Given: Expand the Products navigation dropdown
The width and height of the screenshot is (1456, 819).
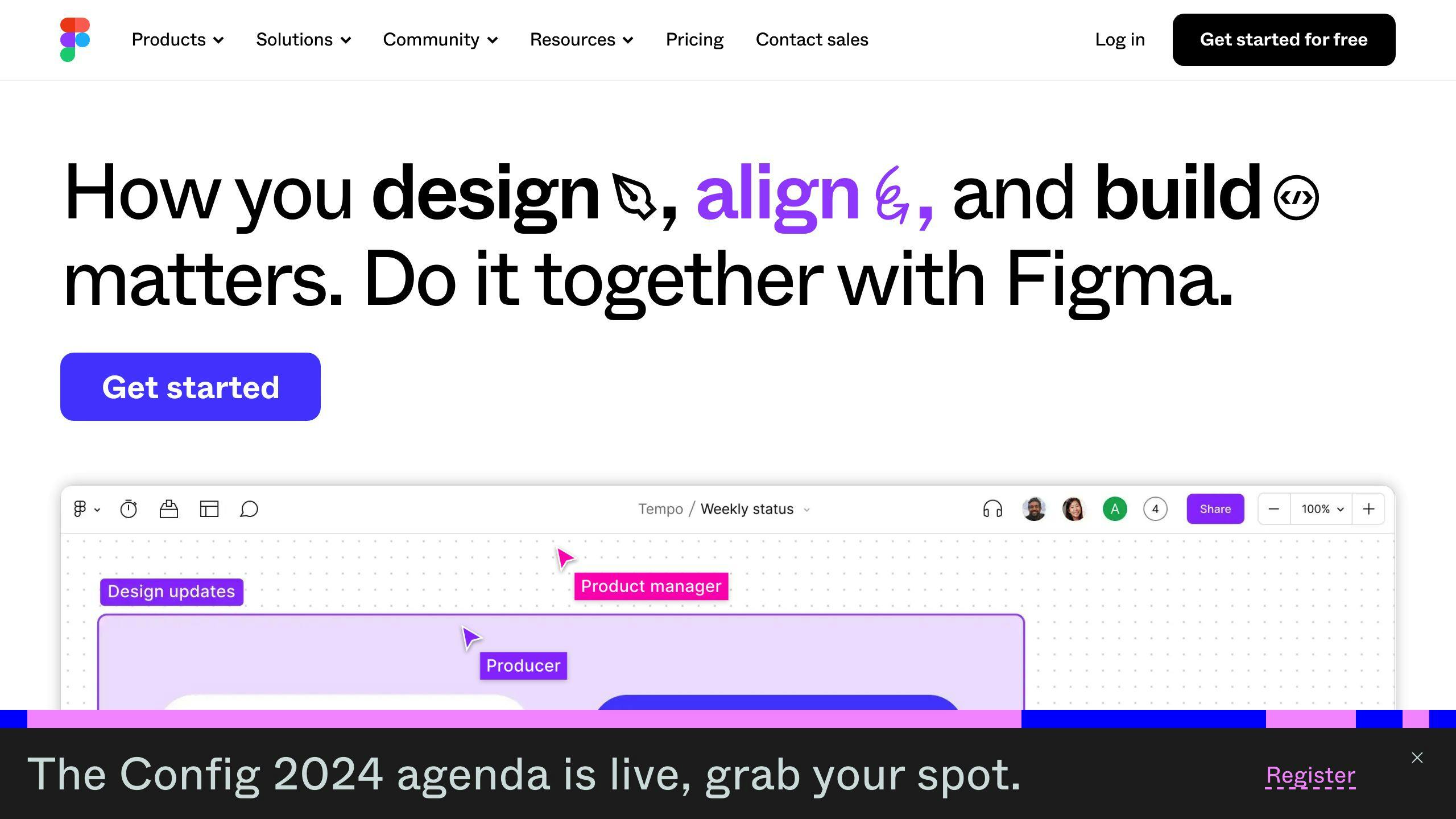Looking at the screenshot, I should [177, 40].
